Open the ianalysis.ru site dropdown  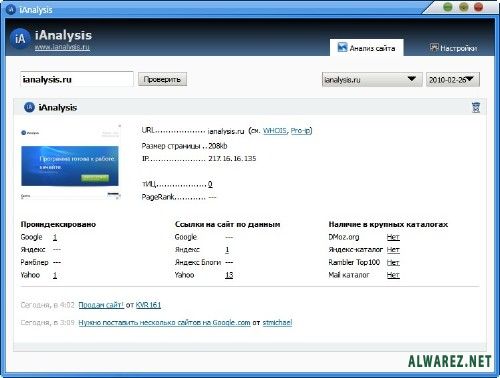click(x=372, y=80)
